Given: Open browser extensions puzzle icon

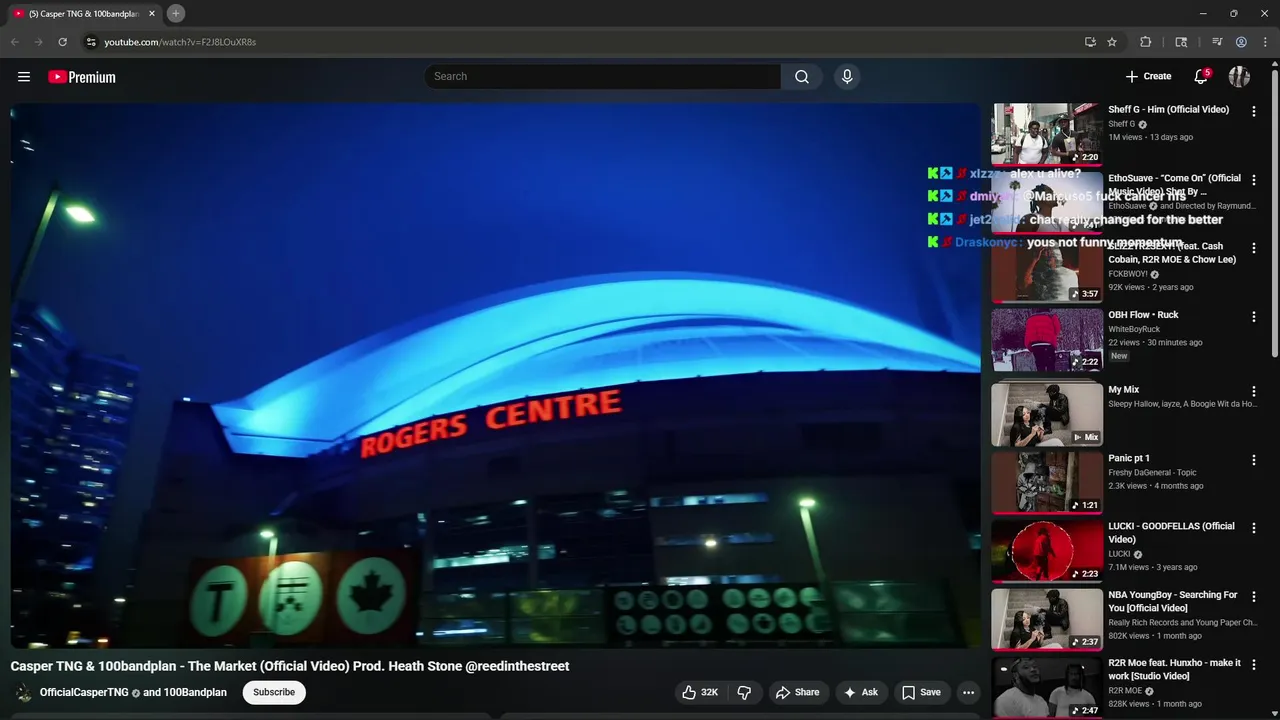Looking at the screenshot, I should point(1146,42).
